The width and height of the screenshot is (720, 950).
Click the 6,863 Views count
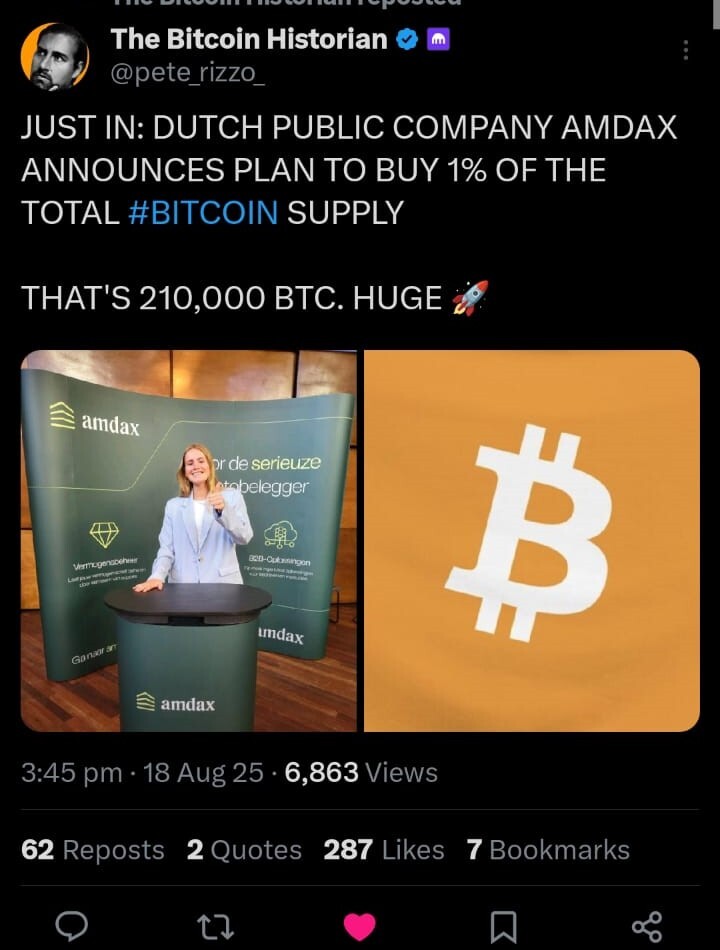pyautogui.click(x=361, y=772)
